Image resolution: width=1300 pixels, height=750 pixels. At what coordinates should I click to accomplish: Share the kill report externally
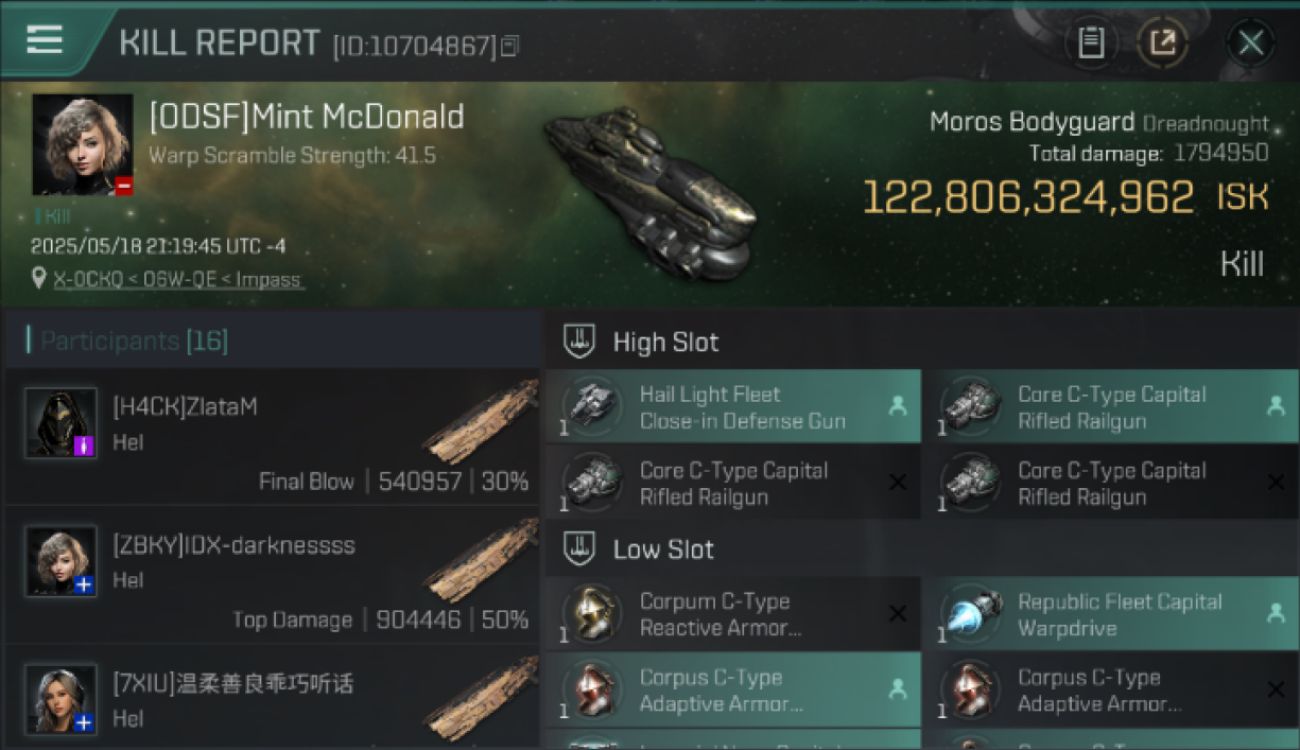tap(1162, 43)
